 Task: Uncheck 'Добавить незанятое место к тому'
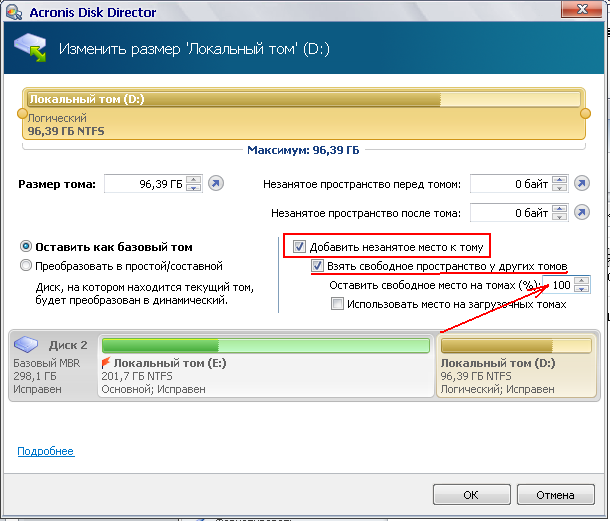click(x=299, y=246)
